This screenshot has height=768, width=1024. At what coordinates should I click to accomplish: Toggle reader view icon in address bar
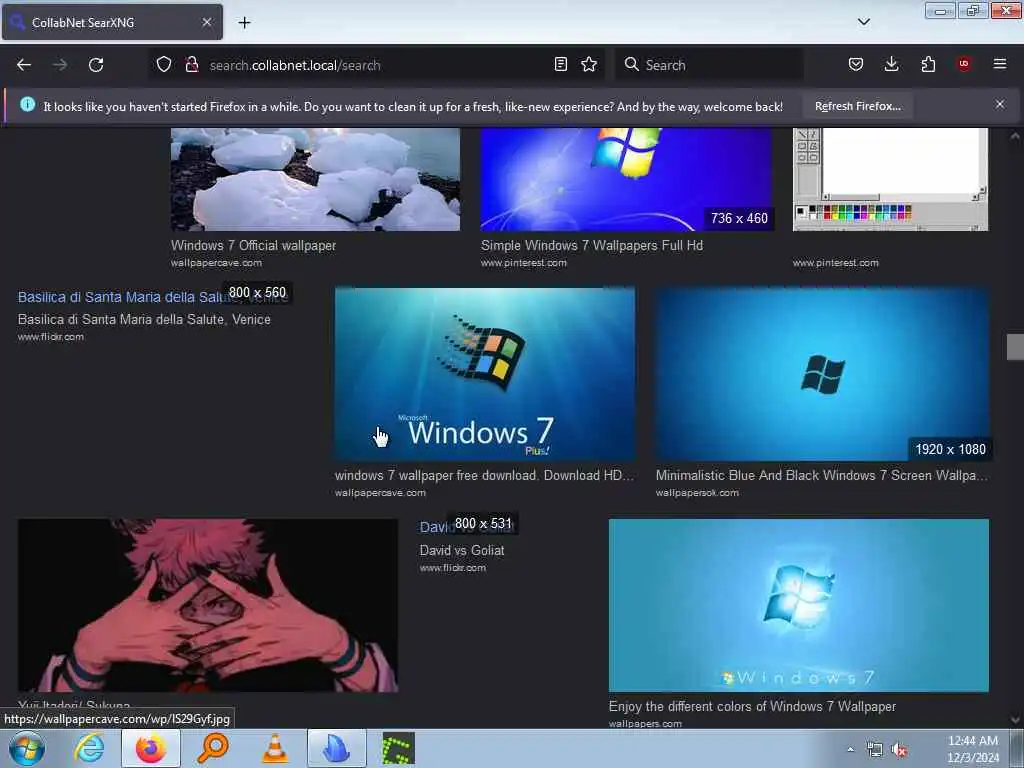(x=560, y=65)
